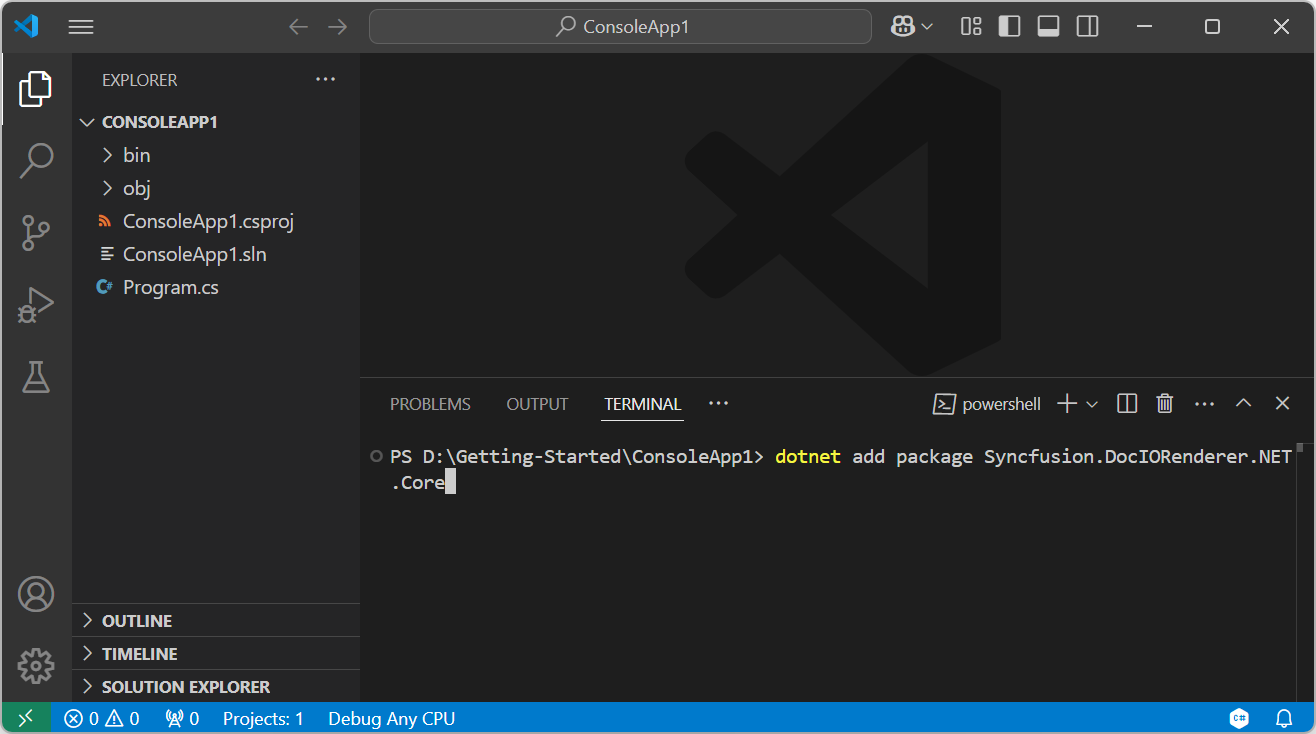Go forward with the right arrow
This screenshot has width=1316, height=734.
(x=338, y=27)
